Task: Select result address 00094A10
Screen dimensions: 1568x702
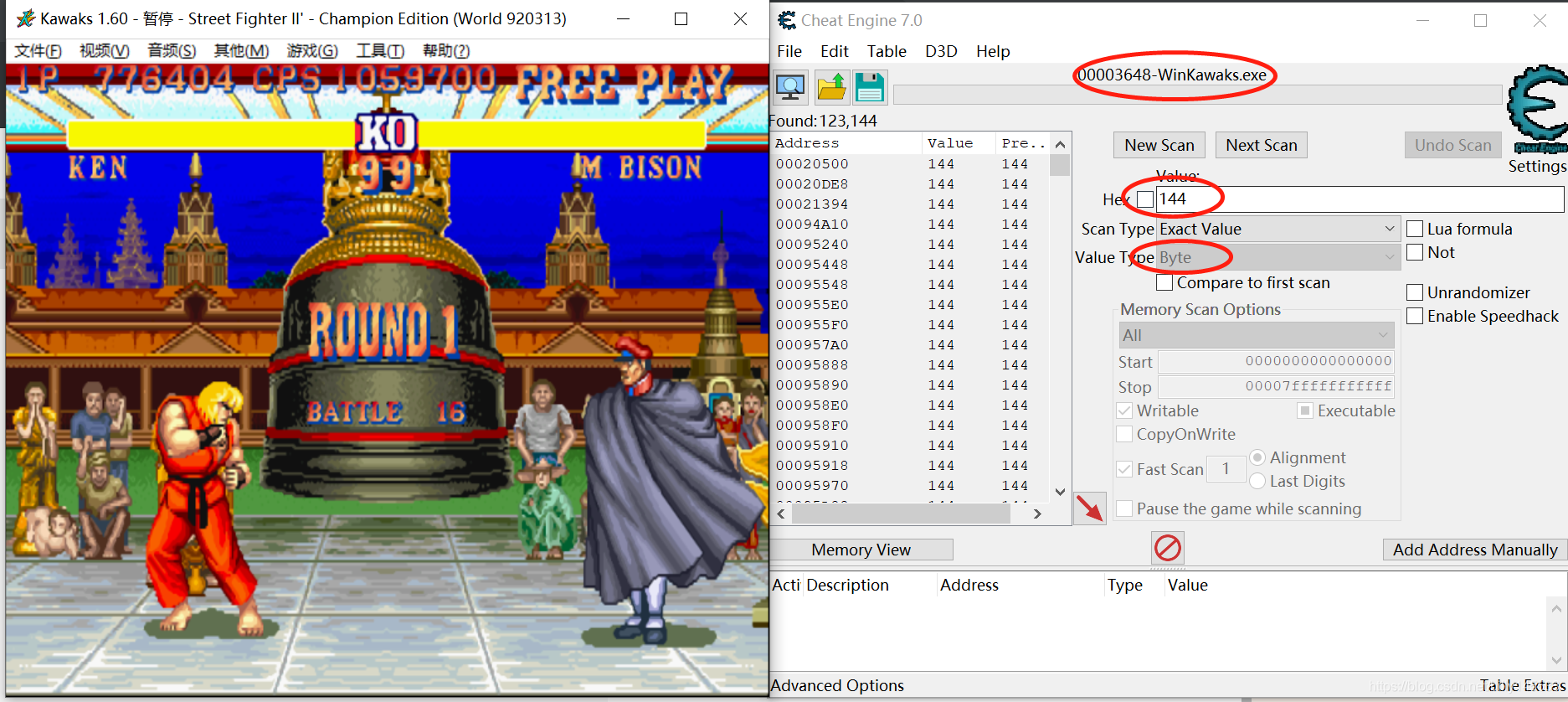Action: [812, 224]
